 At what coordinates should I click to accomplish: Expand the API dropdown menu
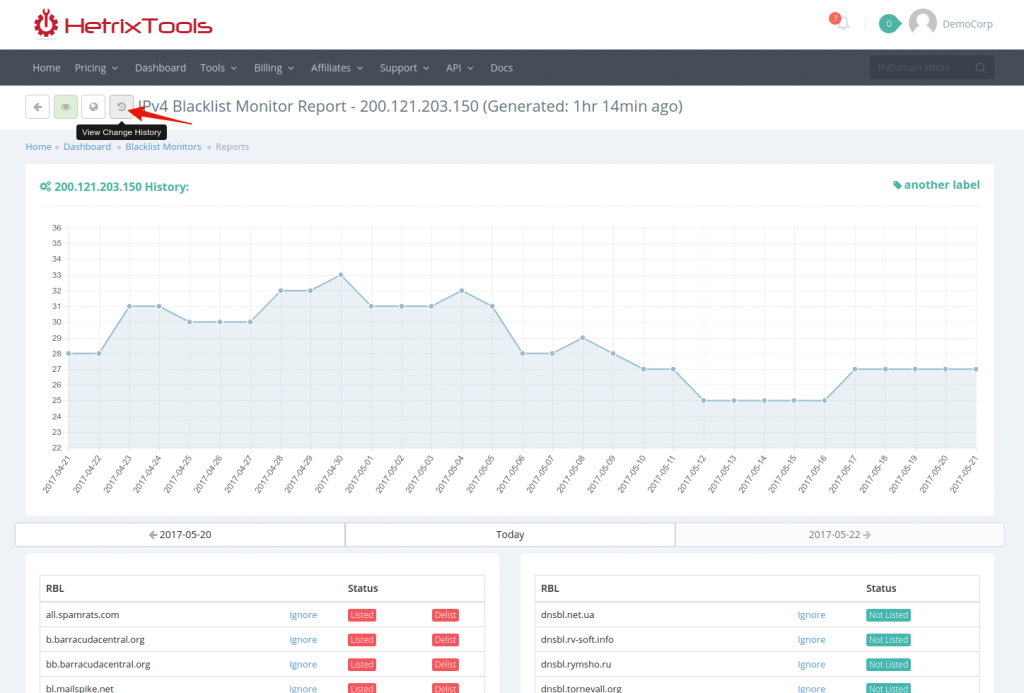459,68
